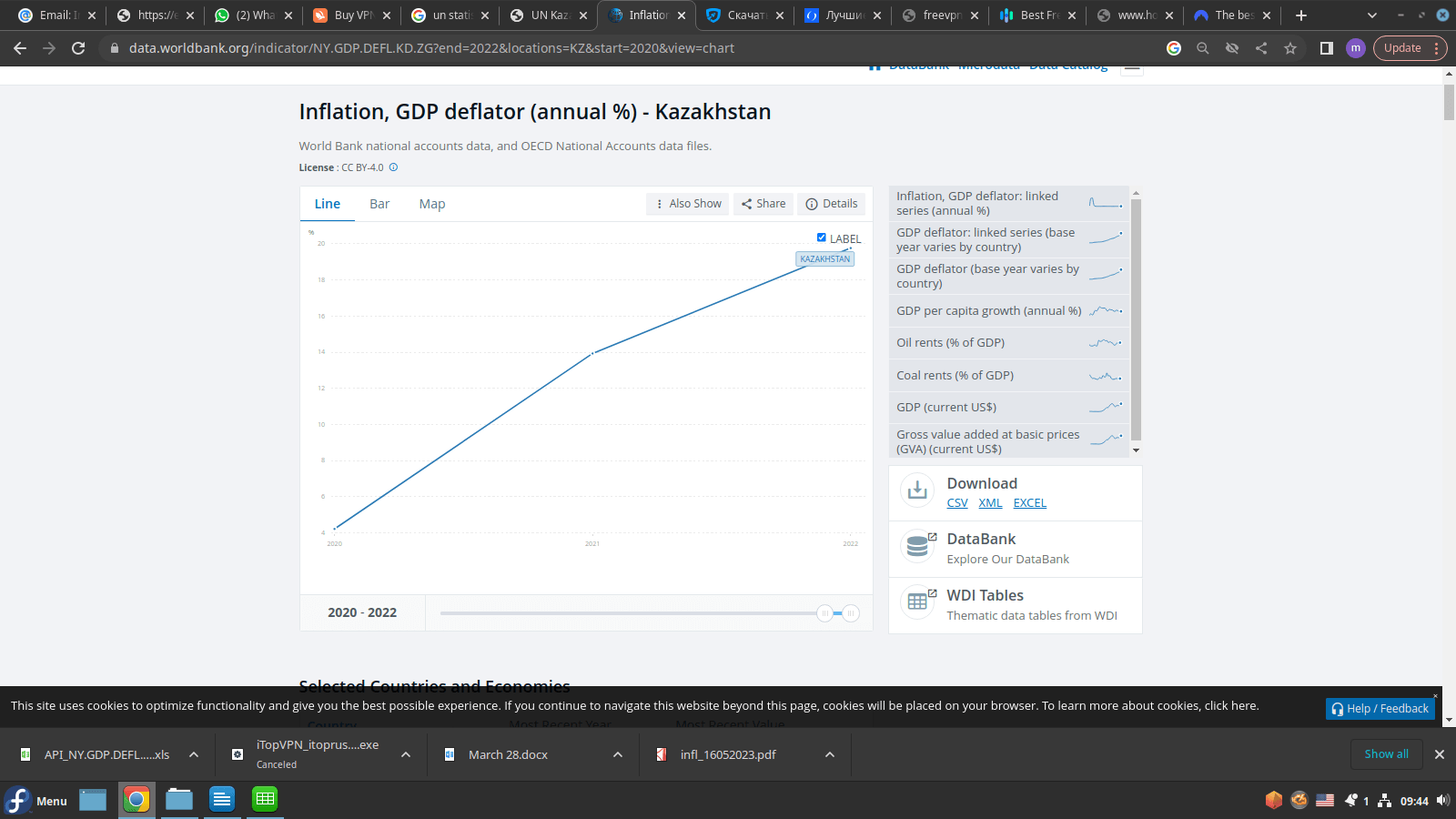Open options for the iTopVPN exe download
The height and width of the screenshot is (819, 1456).
[406, 754]
